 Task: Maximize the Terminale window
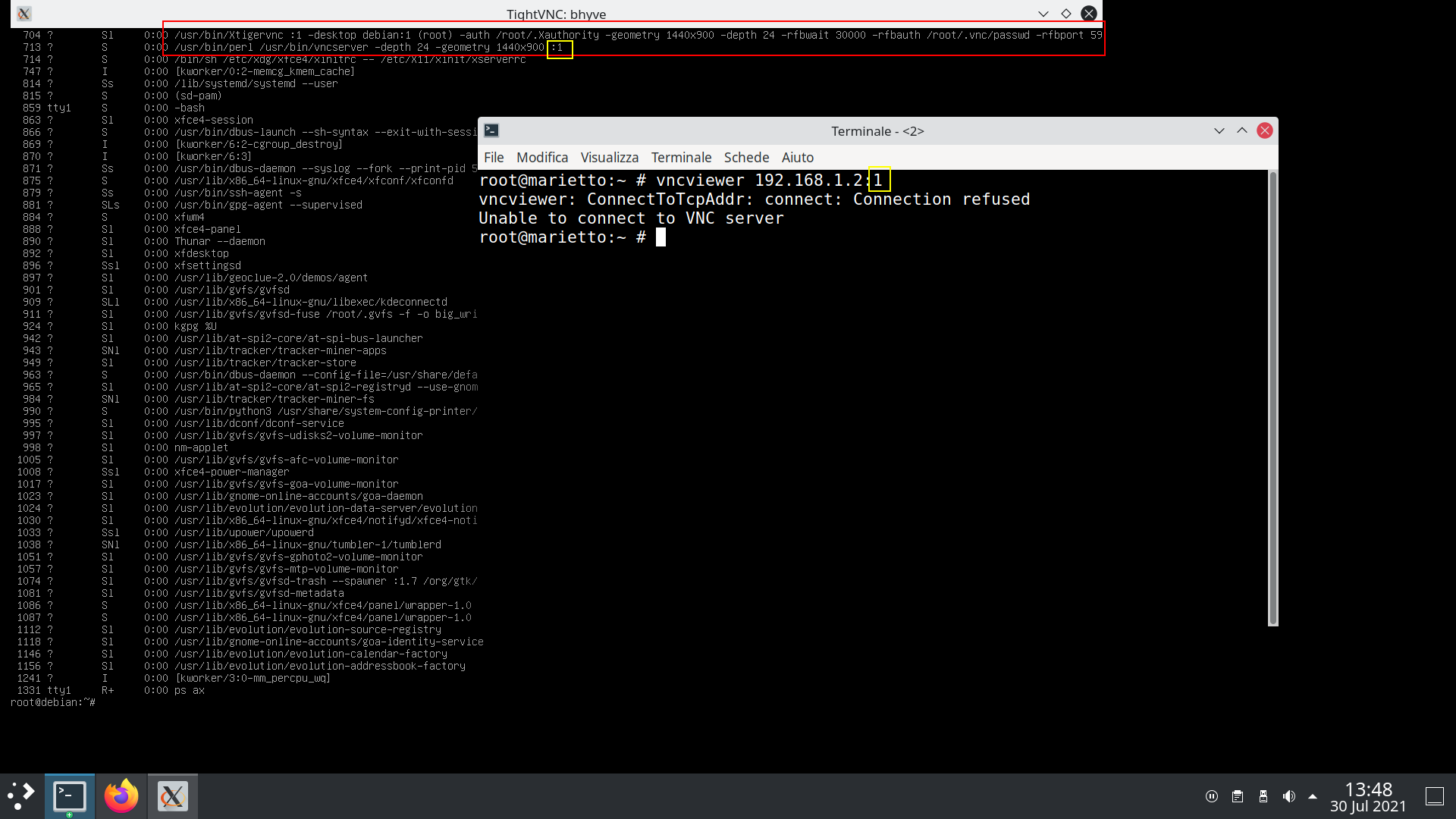1242,130
